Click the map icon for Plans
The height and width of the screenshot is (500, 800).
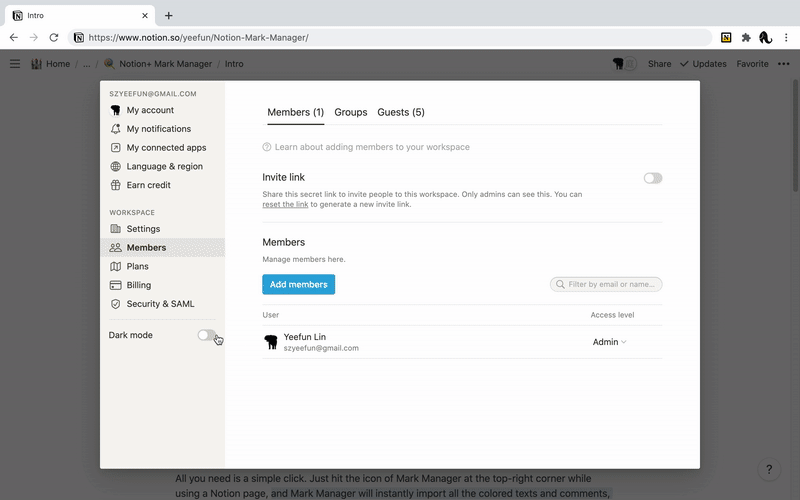click(116, 266)
